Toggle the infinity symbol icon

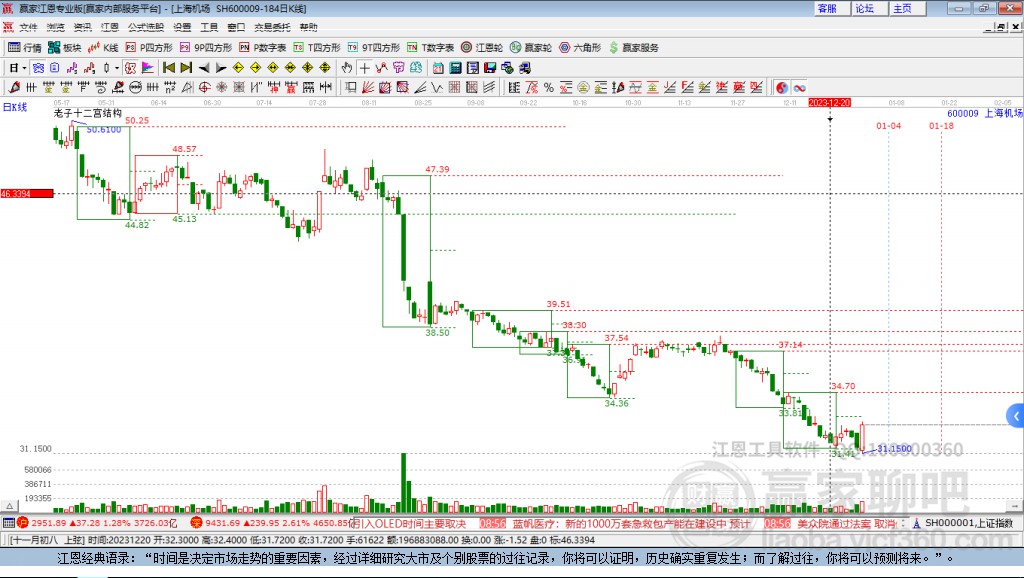[799, 88]
